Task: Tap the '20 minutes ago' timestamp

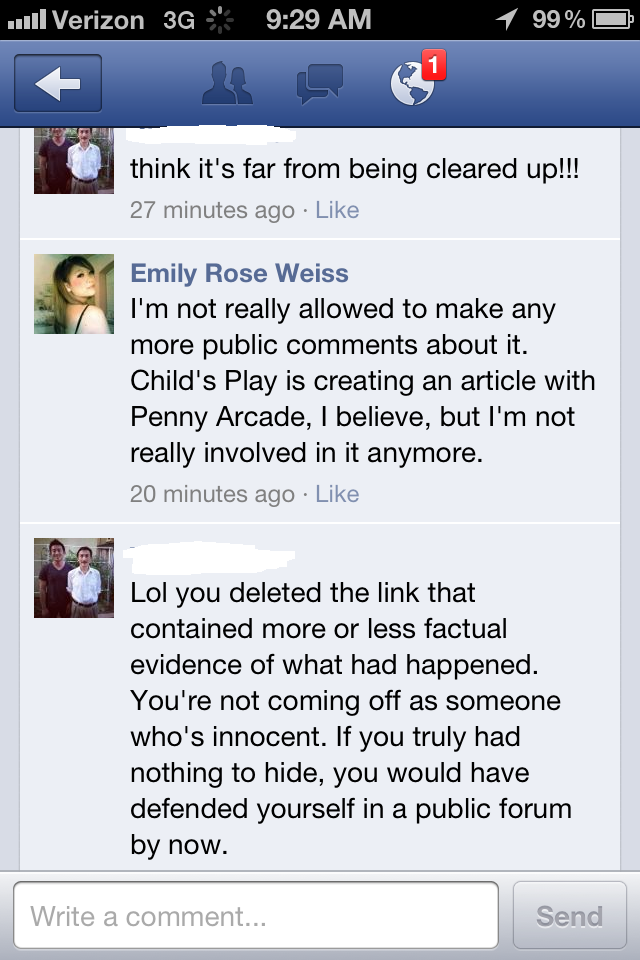Action: [x=213, y=494]
